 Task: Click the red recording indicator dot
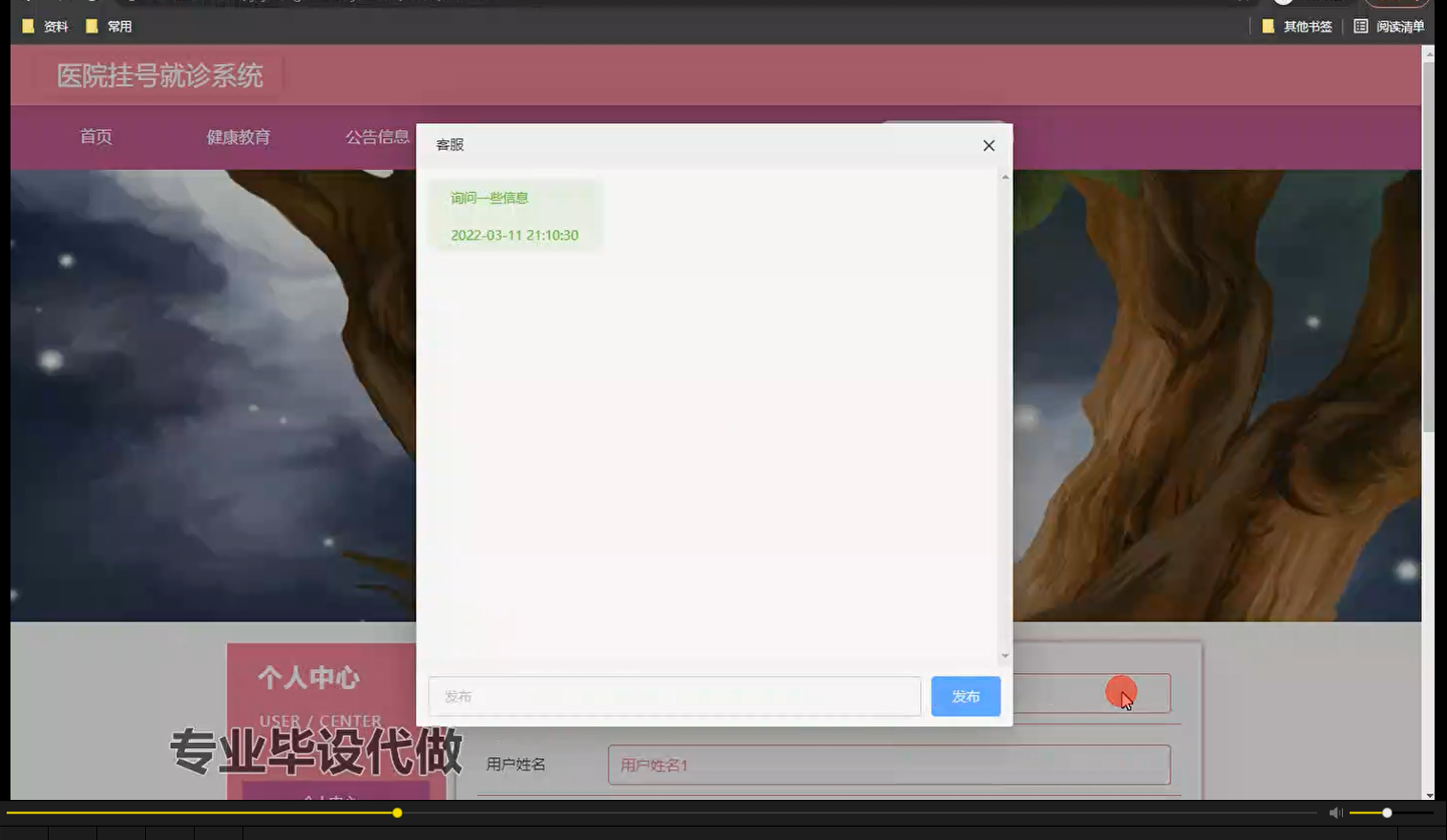click(x=1121, y=691)
